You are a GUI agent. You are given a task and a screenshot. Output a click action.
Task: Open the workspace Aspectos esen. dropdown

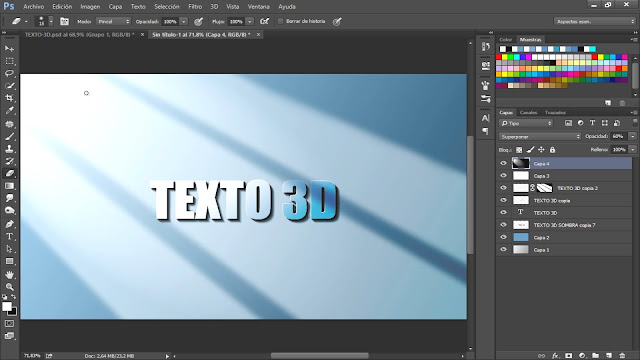point(595,21)
